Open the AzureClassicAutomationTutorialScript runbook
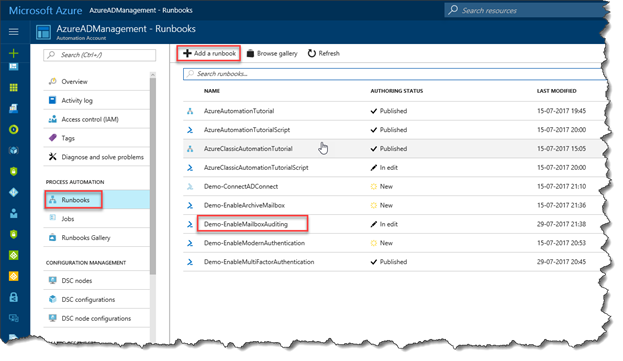This screenshot has height=361, width=623. (256, 168)
